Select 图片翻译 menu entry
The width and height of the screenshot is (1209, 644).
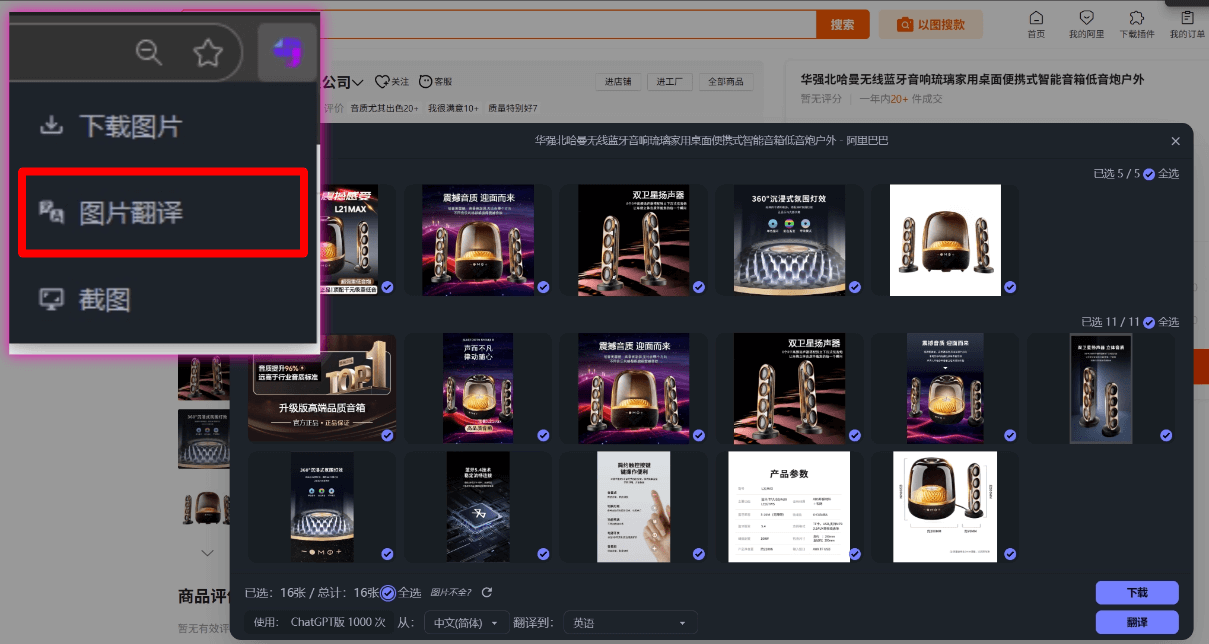tap(163, 212)
